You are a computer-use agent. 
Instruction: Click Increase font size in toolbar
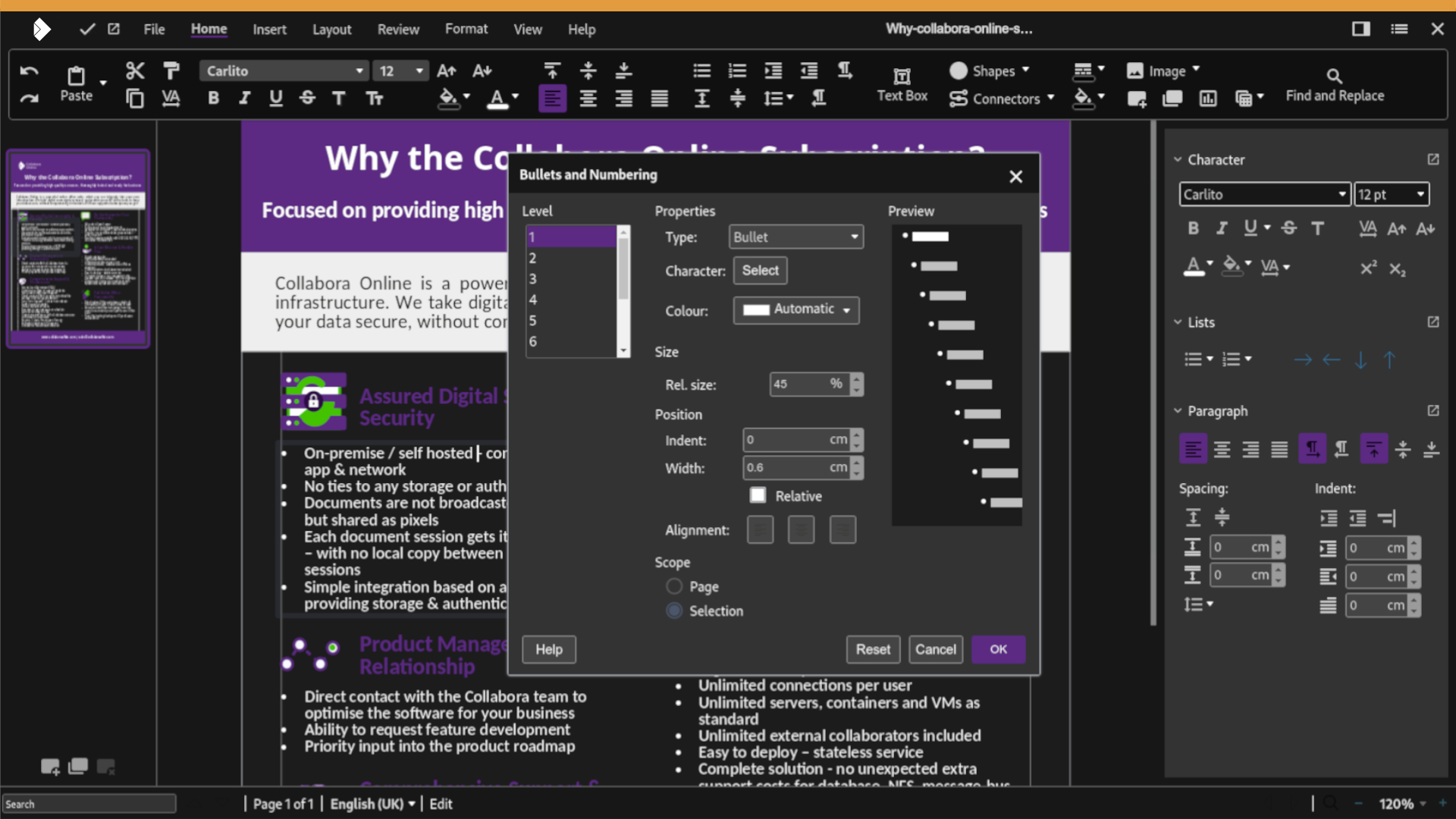pyautogui.click(x=447, y=71)
